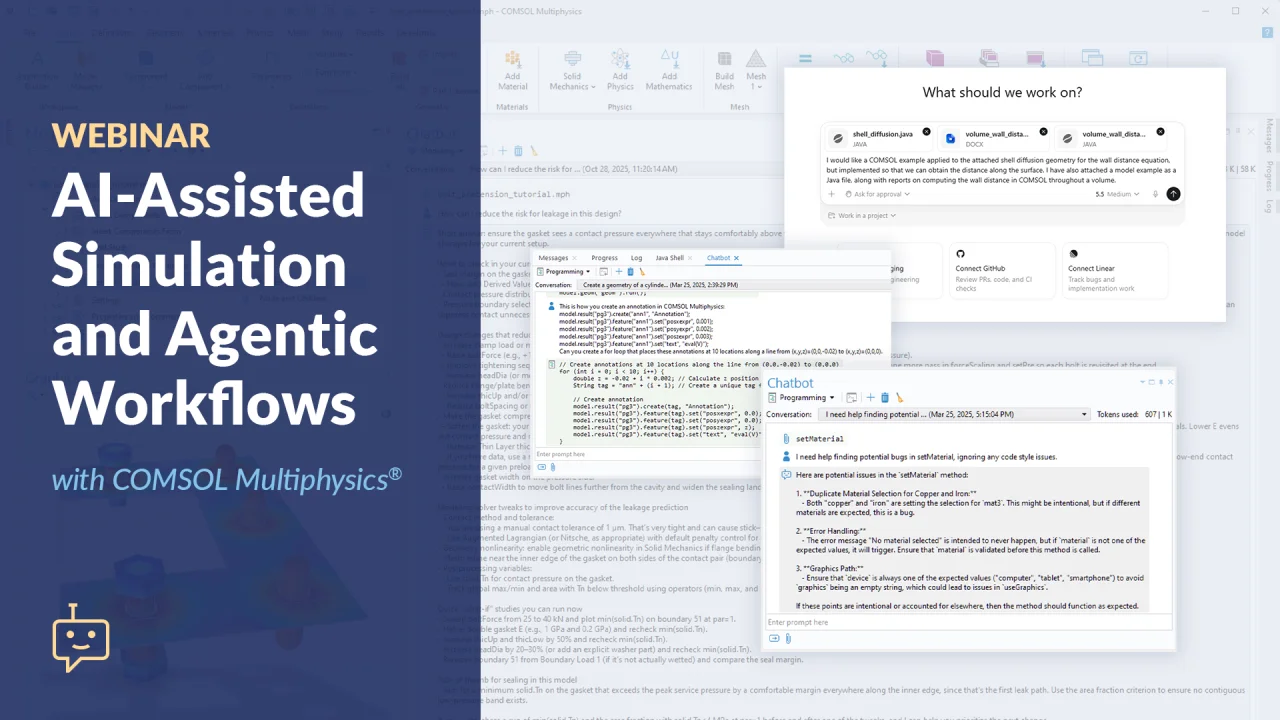This screenshot has width=1280, height=720.
Task: Switch to the Messages tab
Action: pos(553,258)
